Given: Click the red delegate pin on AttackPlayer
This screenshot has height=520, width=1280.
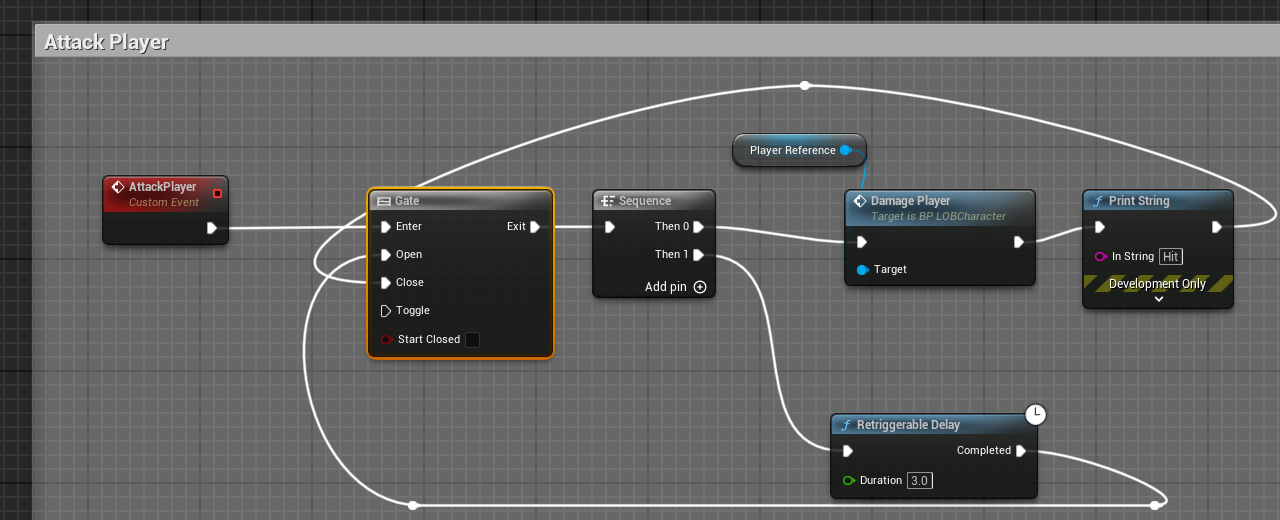Looking at the screenshot, I should click(217, 194).
